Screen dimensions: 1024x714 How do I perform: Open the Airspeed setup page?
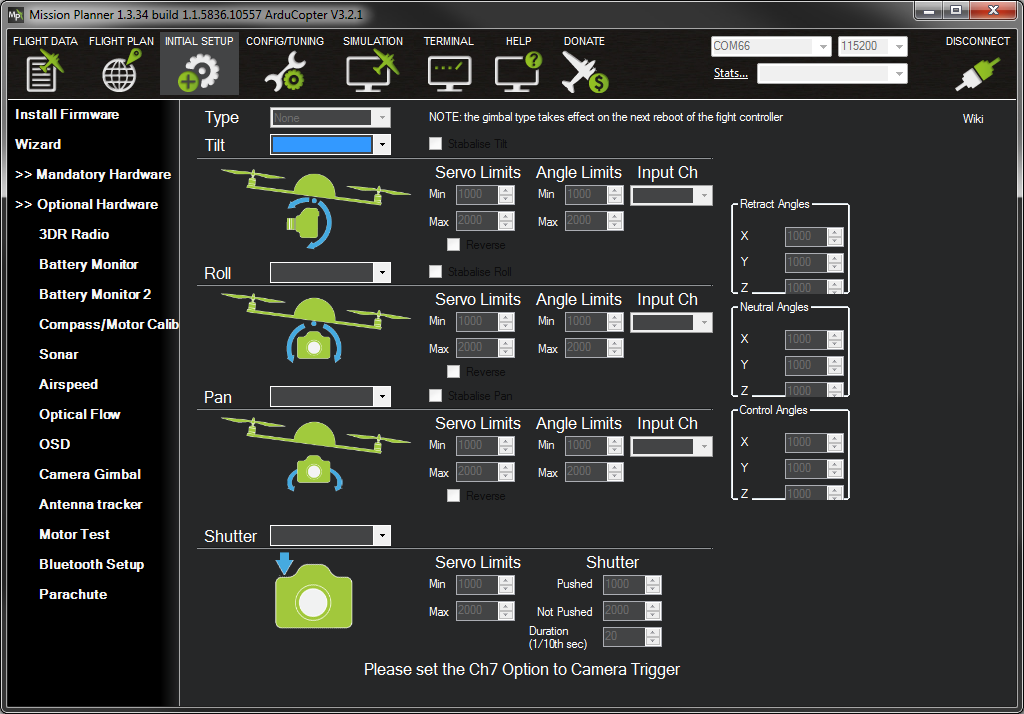pos(68,385)
